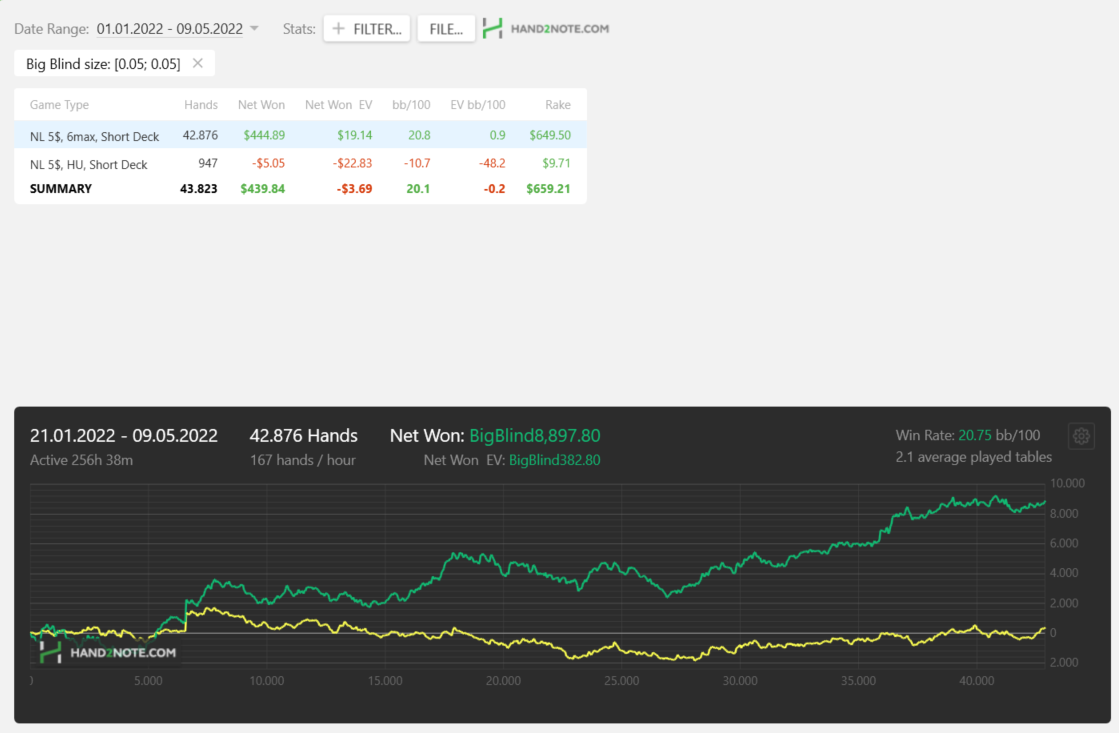Sort by Hands column header
Screen dimensions: 1119x733
pos(201,104)
